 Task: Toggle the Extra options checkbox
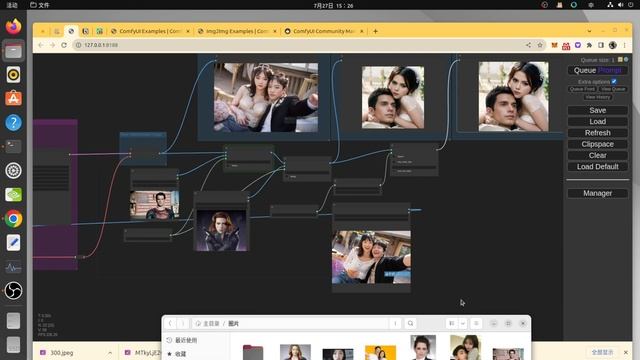[614, 82]
